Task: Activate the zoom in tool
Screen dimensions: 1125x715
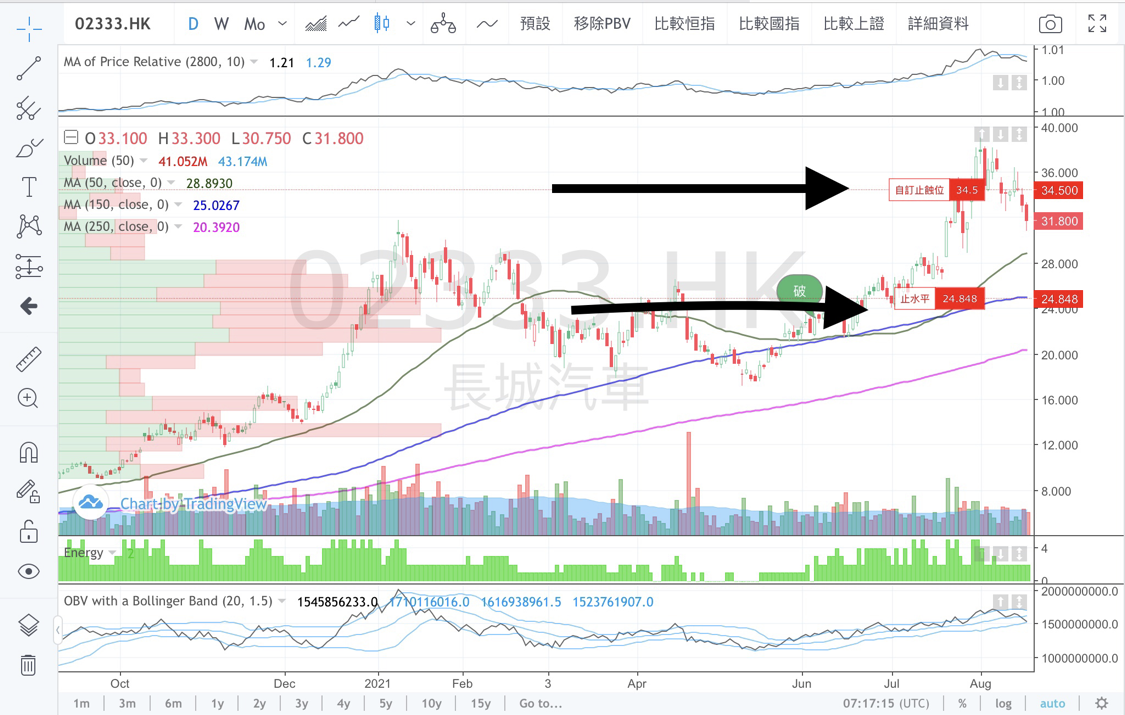Action: 29,398
